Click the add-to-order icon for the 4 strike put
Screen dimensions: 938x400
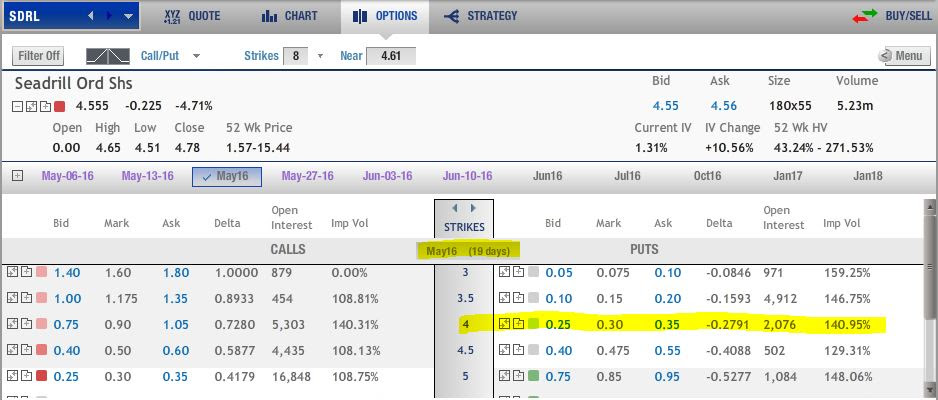pyautogui.click(x=518, y=324)
